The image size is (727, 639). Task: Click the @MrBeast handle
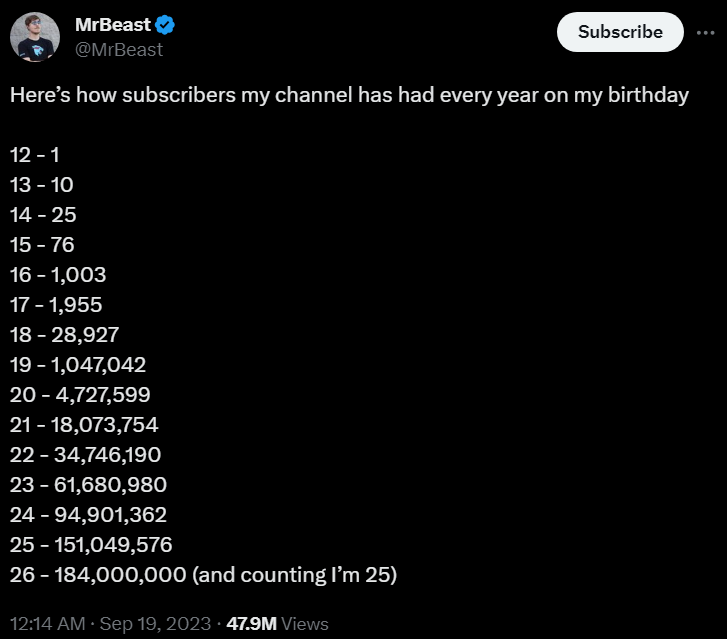[118, 49]
